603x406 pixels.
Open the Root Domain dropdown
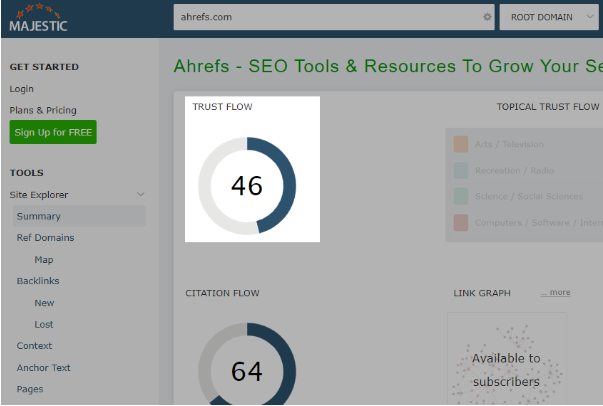tap(549, 17)
